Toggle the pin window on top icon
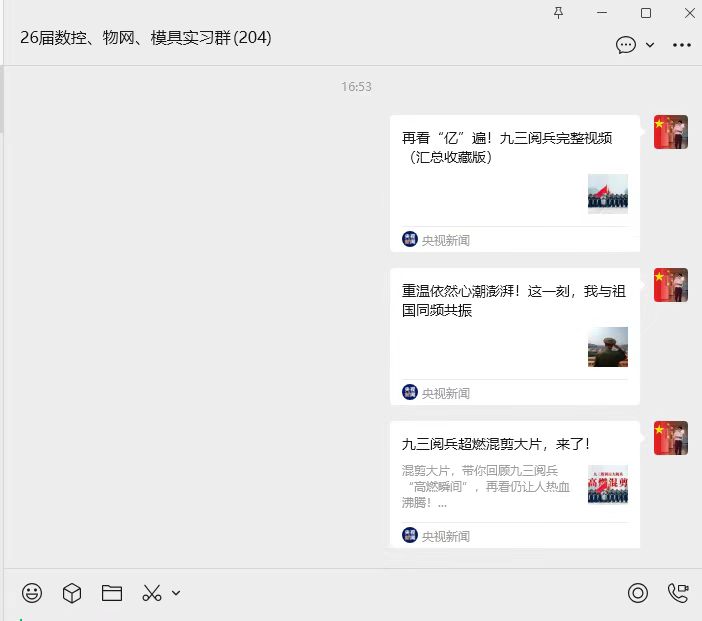 (x=558, y=13)
